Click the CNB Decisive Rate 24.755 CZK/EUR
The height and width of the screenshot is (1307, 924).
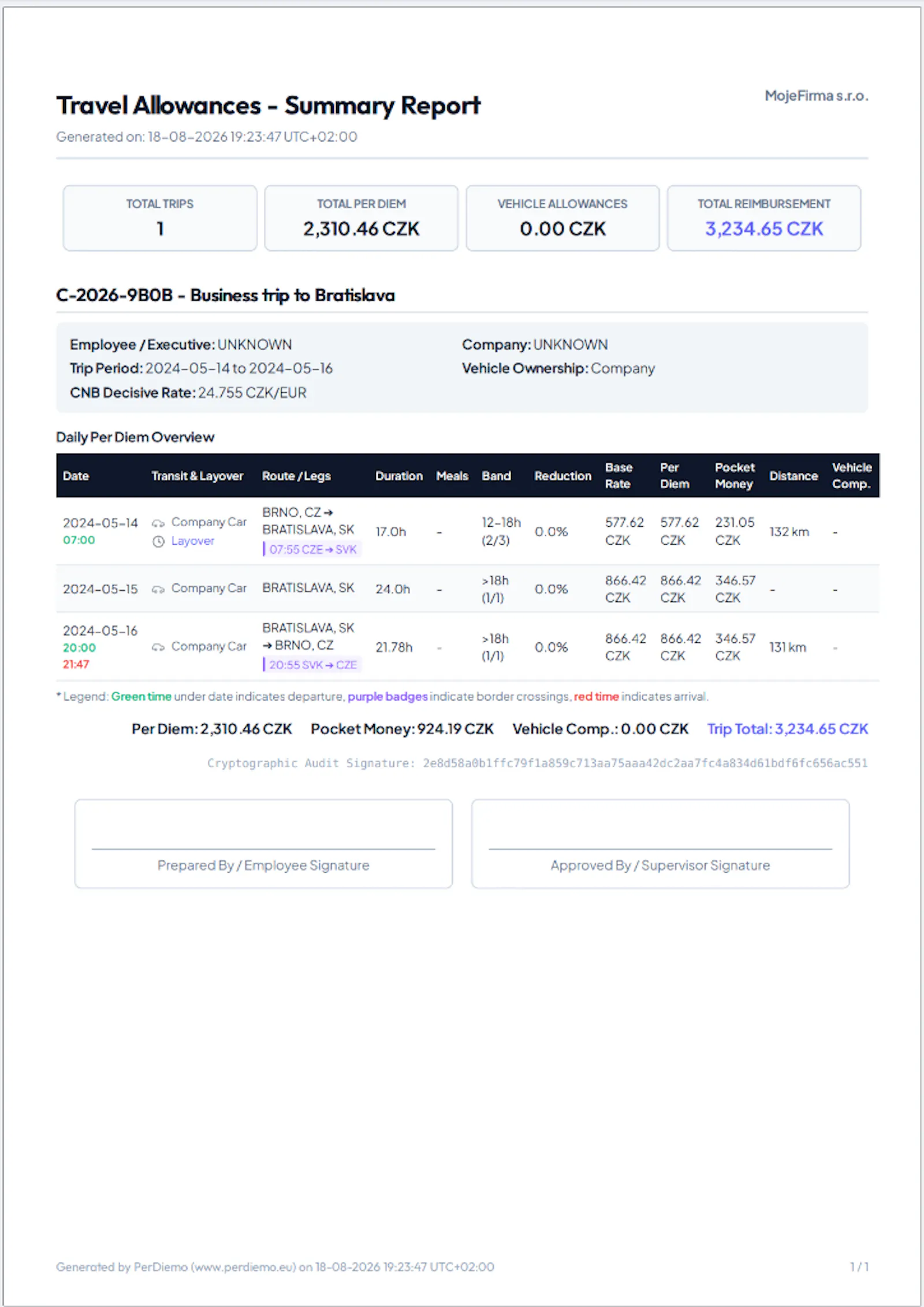pos(188,393)
